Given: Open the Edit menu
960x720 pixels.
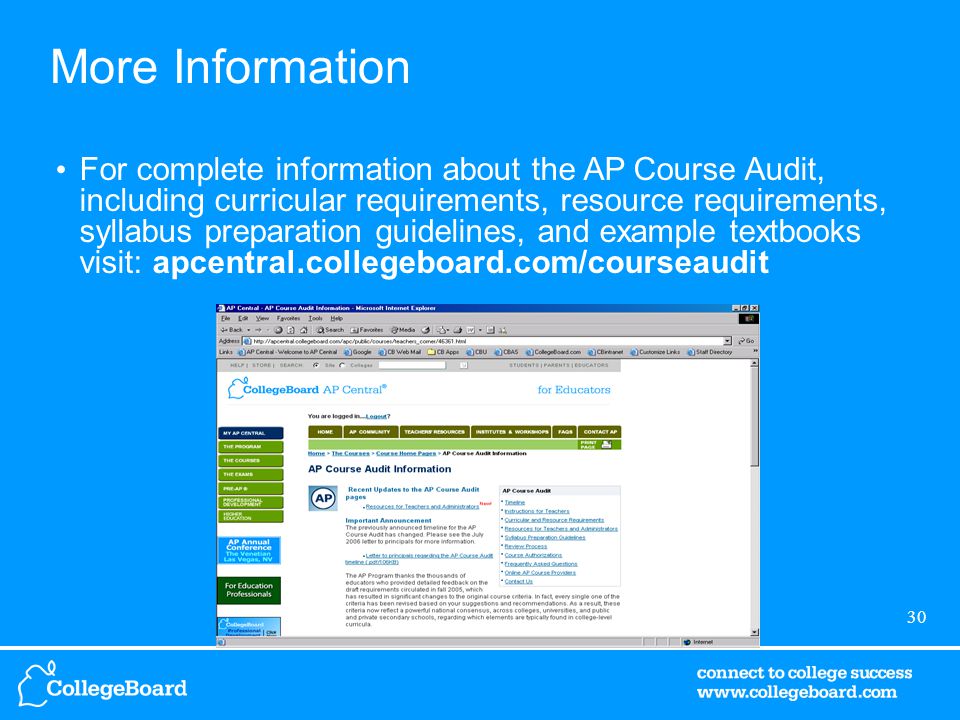Looking at the screenshot, I should [x=243, y=318].
